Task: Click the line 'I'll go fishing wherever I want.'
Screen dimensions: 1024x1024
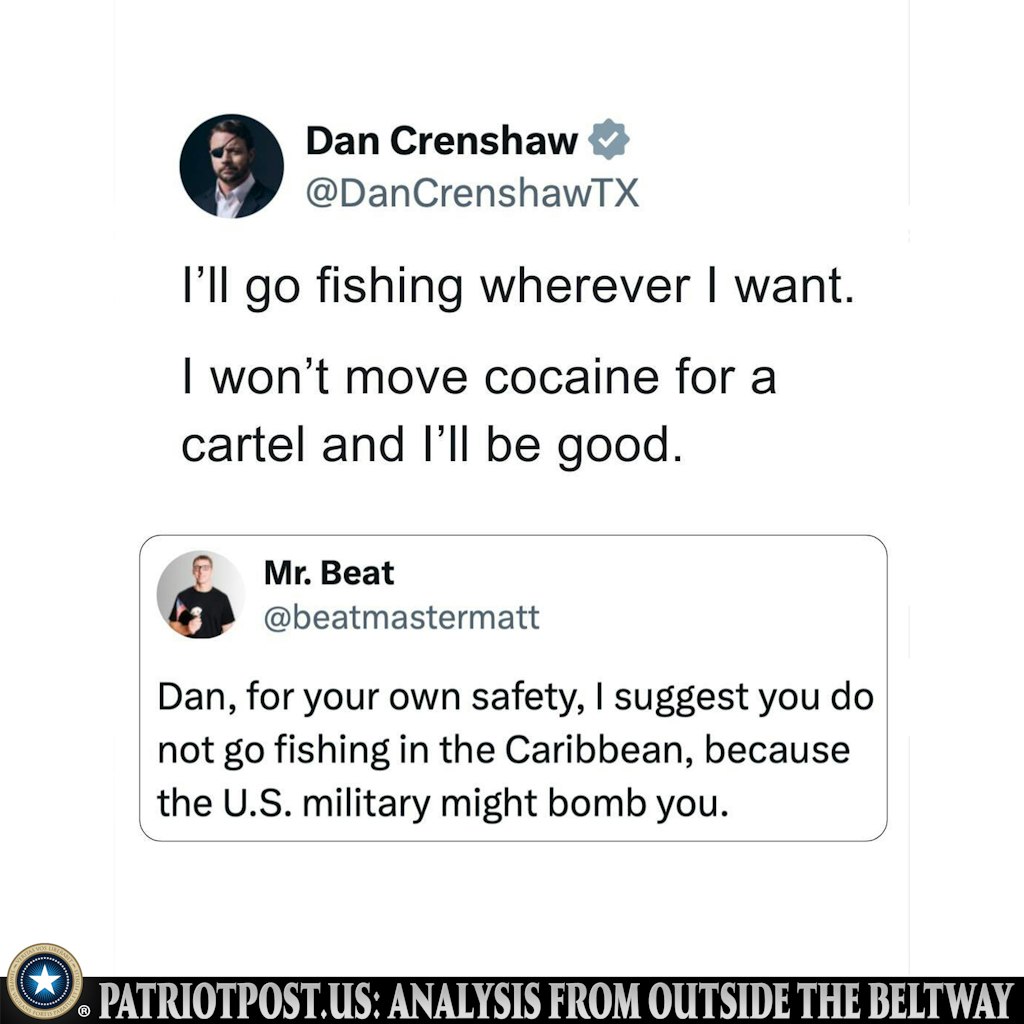Action: [518, 287]
